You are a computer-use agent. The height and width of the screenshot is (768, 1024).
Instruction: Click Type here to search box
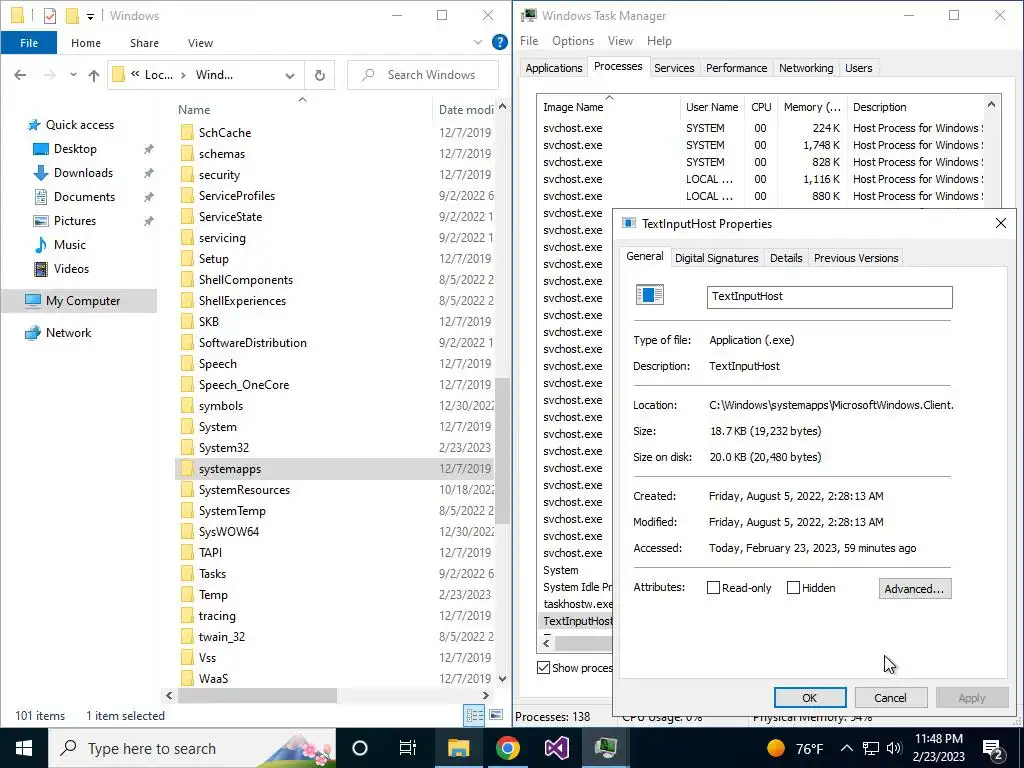(x=192, y=748)
